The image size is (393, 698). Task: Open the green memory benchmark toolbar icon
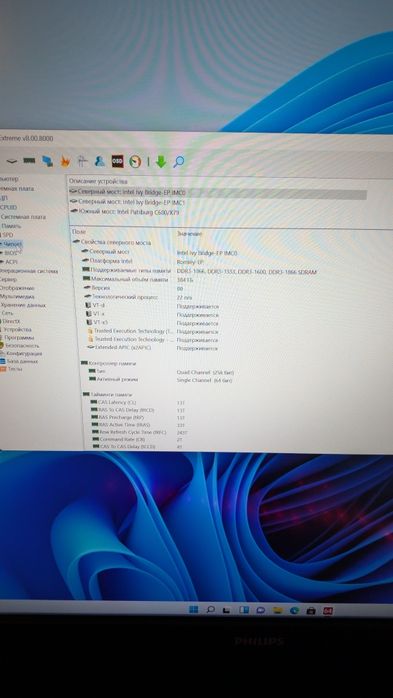click(x=29, y=161)
